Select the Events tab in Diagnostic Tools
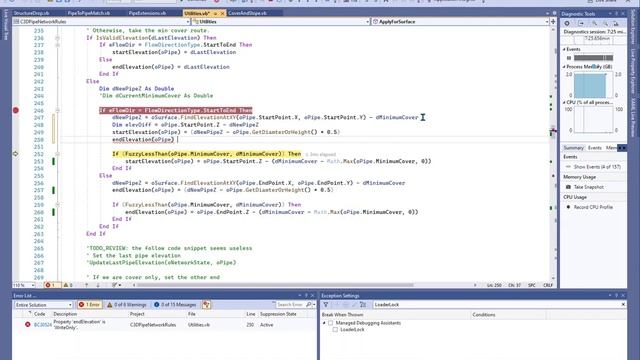640x360 pixels. click(595, 148)
